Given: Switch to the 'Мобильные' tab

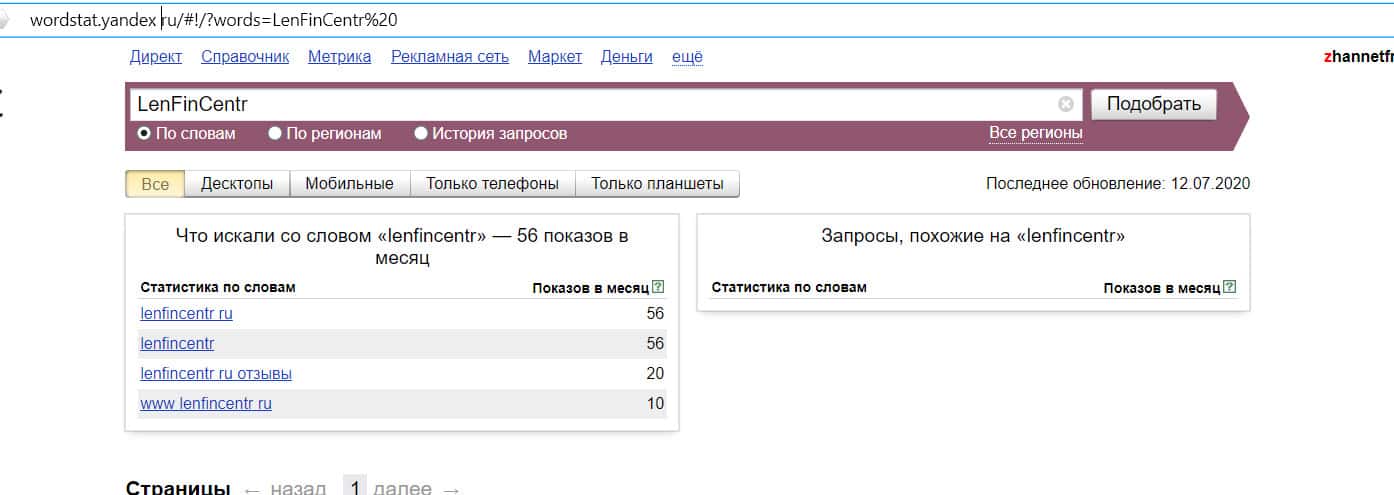Looking at the screenshot, I should click(x=349, y=184).
